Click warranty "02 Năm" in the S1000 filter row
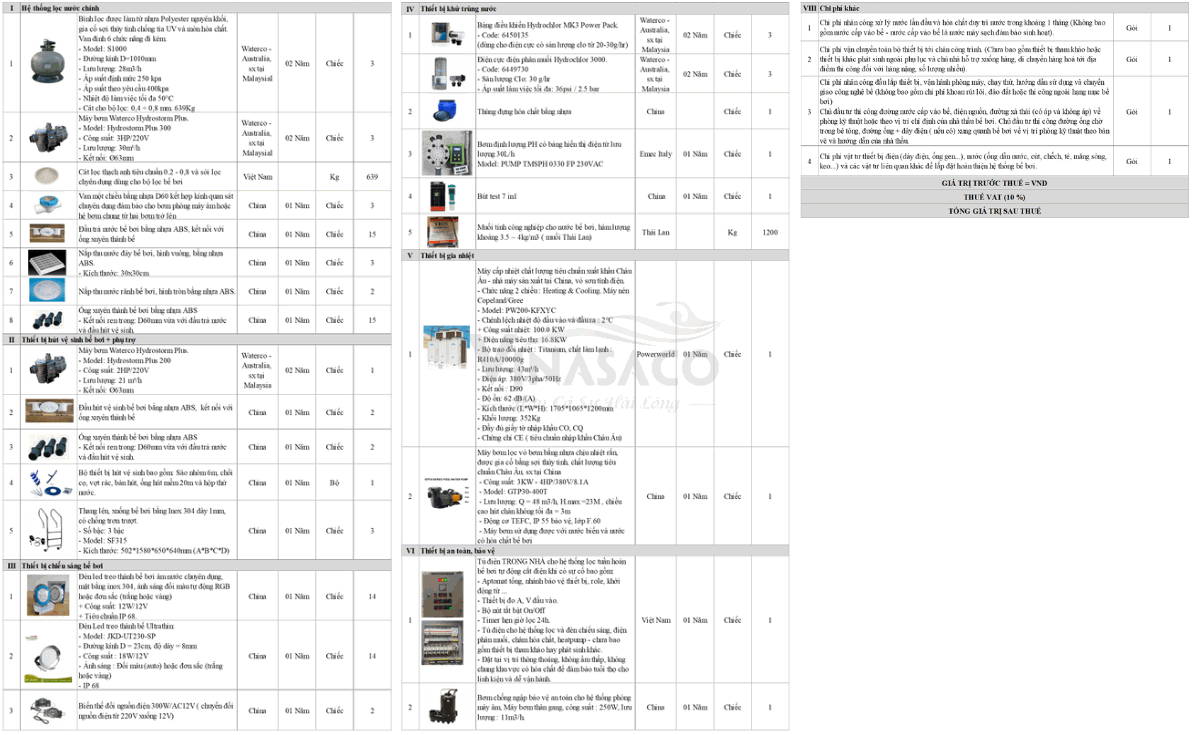 (297, 63)
